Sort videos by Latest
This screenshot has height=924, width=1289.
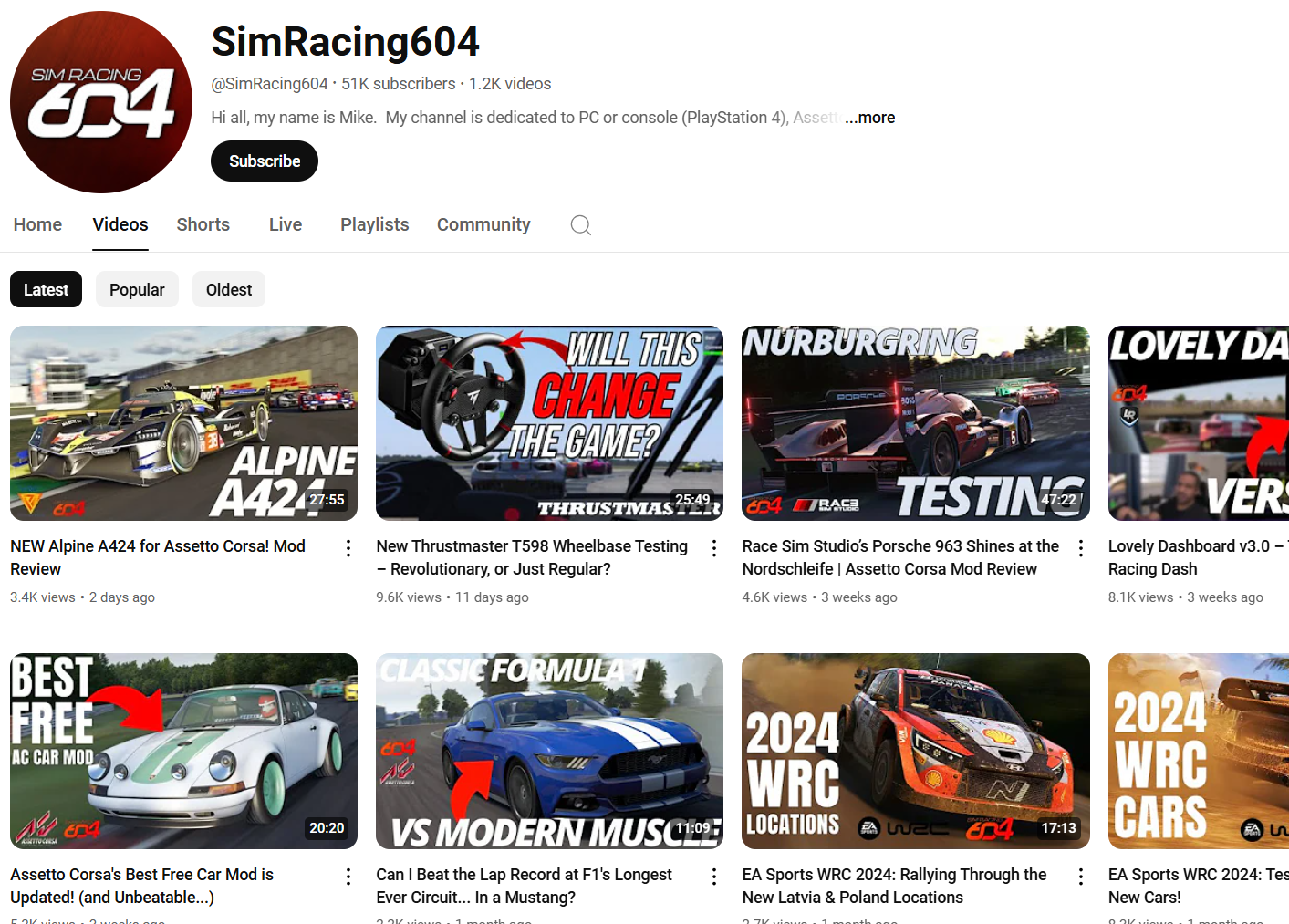pyautogui.click(x=46, y=289)
